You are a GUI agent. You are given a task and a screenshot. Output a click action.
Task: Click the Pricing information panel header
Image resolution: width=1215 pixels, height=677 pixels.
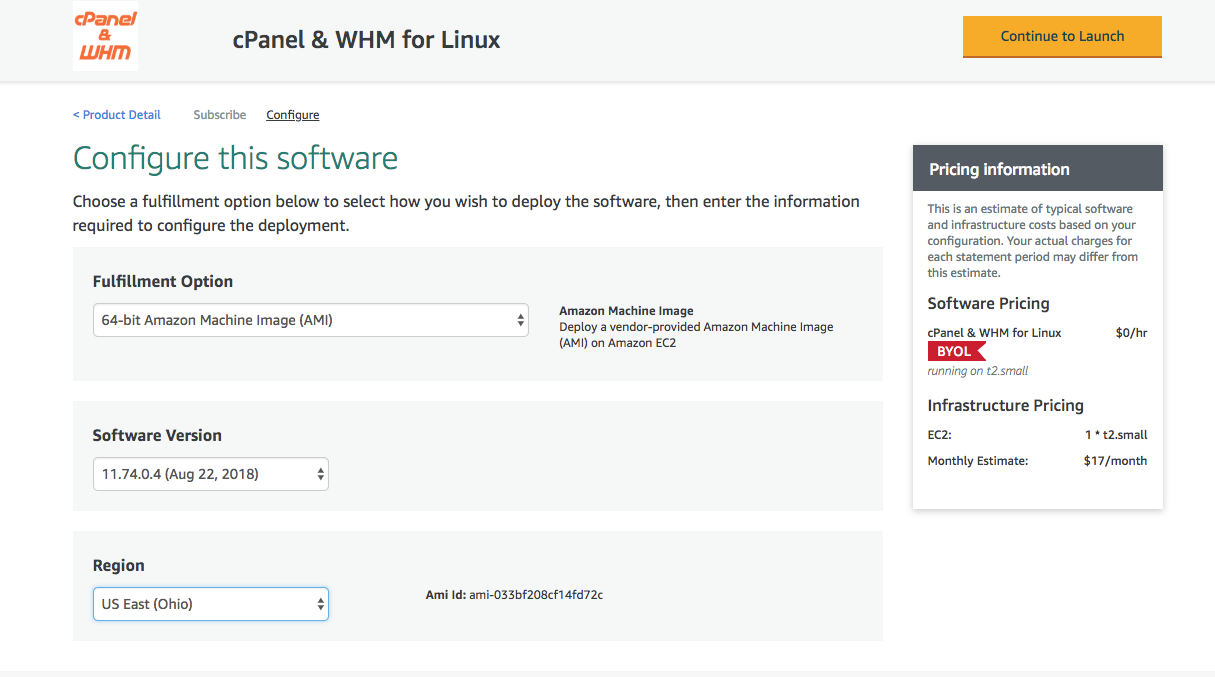click(x=1000, y=168)
